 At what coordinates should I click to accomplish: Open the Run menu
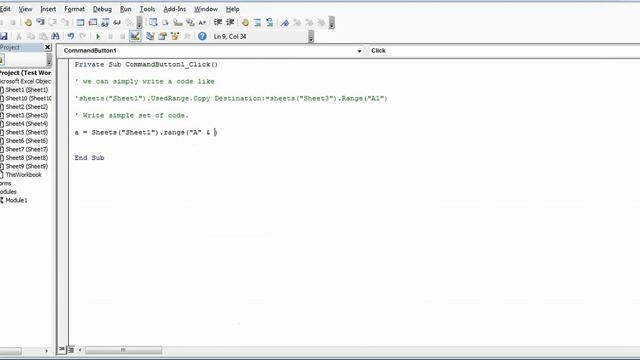pos(126,9)
